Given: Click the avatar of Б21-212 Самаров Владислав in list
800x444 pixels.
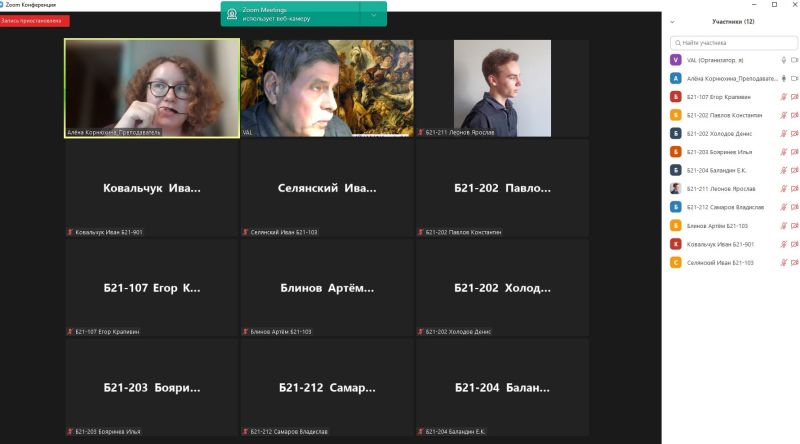Looking at the screenshot, I should 676,207.
